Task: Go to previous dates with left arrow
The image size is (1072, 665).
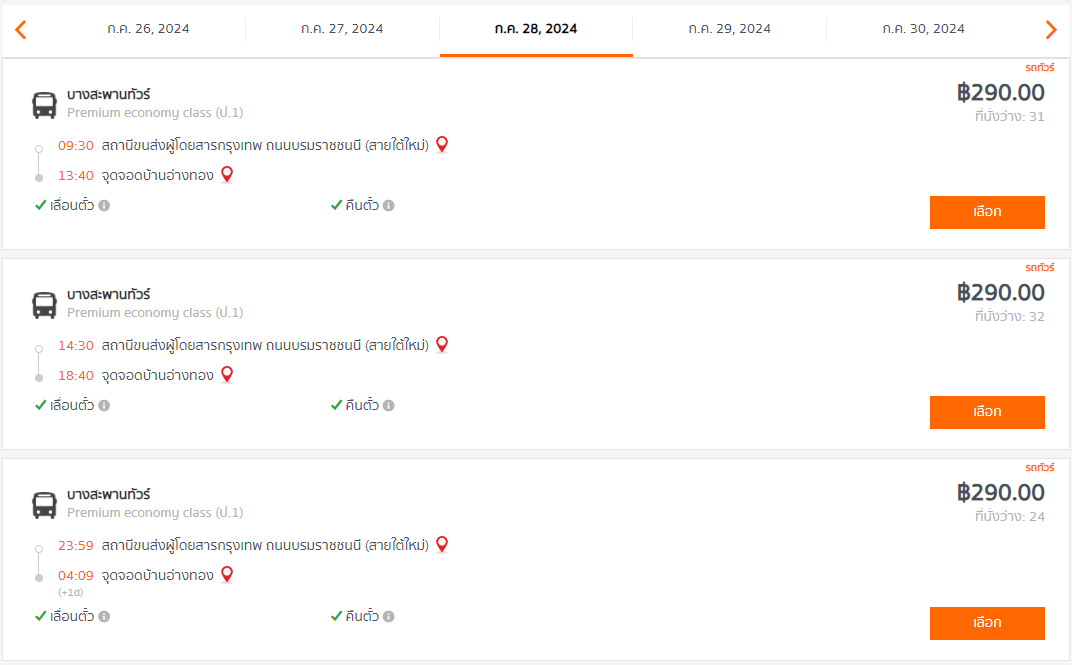Action: point(21,29)
